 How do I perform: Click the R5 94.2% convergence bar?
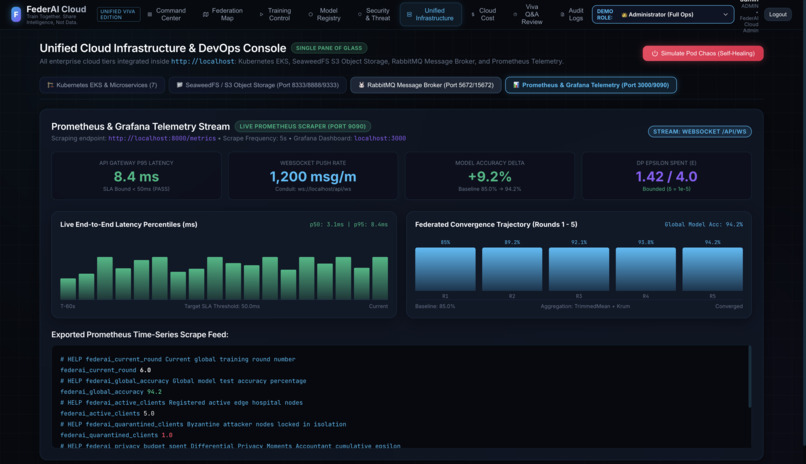tap(712, 269)
